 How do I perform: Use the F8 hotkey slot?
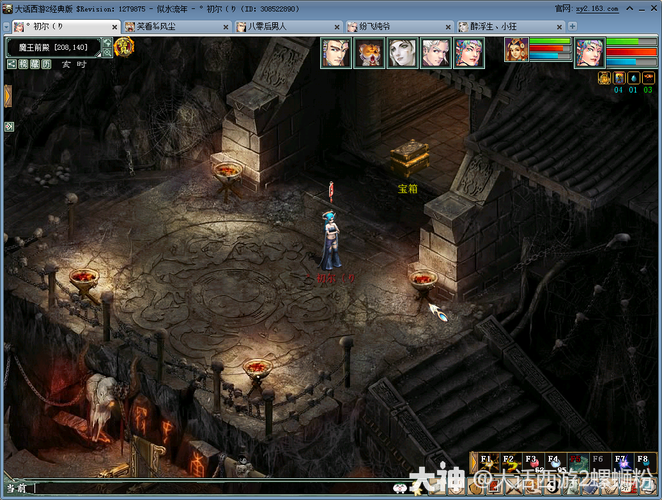pyautogui.click(x=645, y=463)
